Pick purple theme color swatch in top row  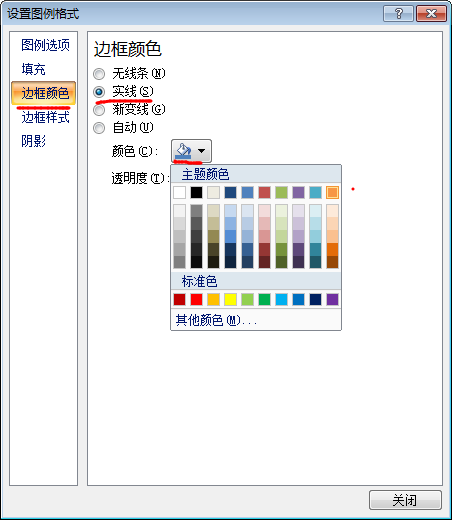pyautogui.click(x=298, y=192)
